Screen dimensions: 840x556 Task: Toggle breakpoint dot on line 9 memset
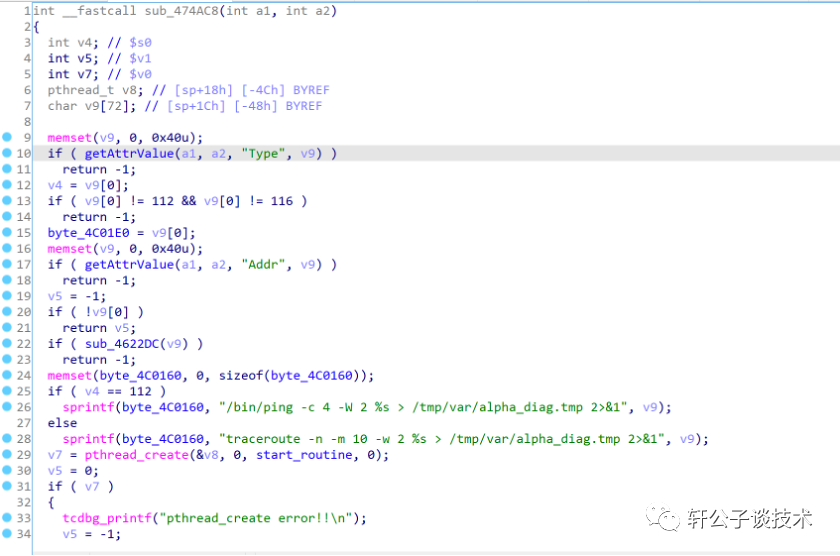(x=7, y=137)
